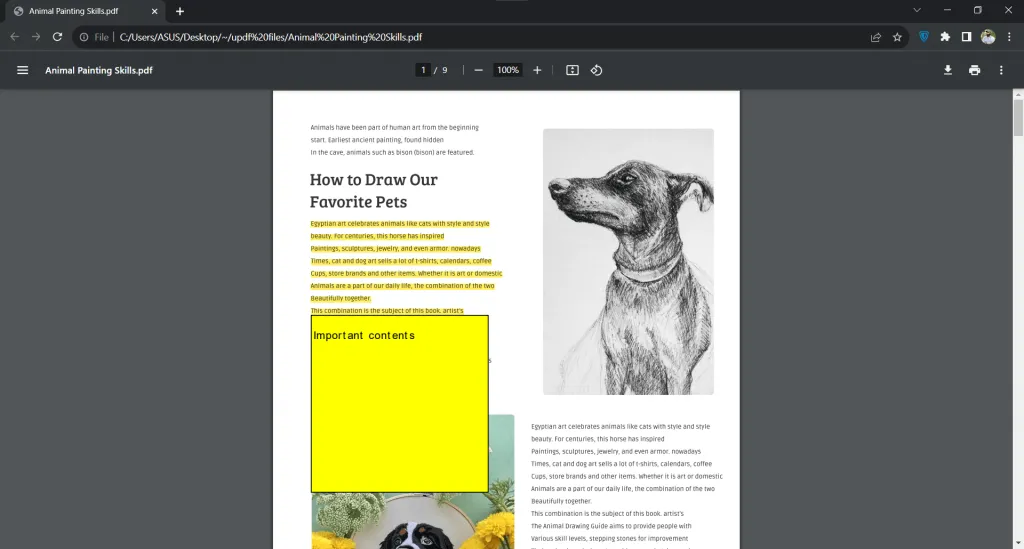Open PDF viewer more actions menu

point(1001,70)
